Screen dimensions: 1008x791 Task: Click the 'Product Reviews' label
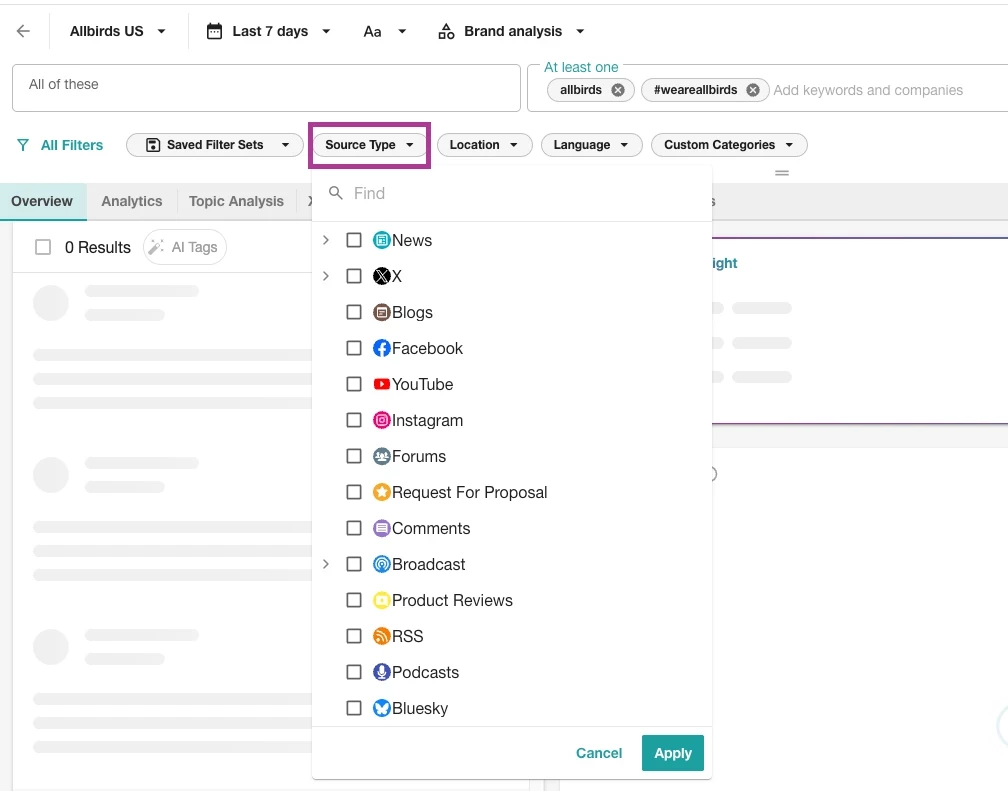[453, 600]
